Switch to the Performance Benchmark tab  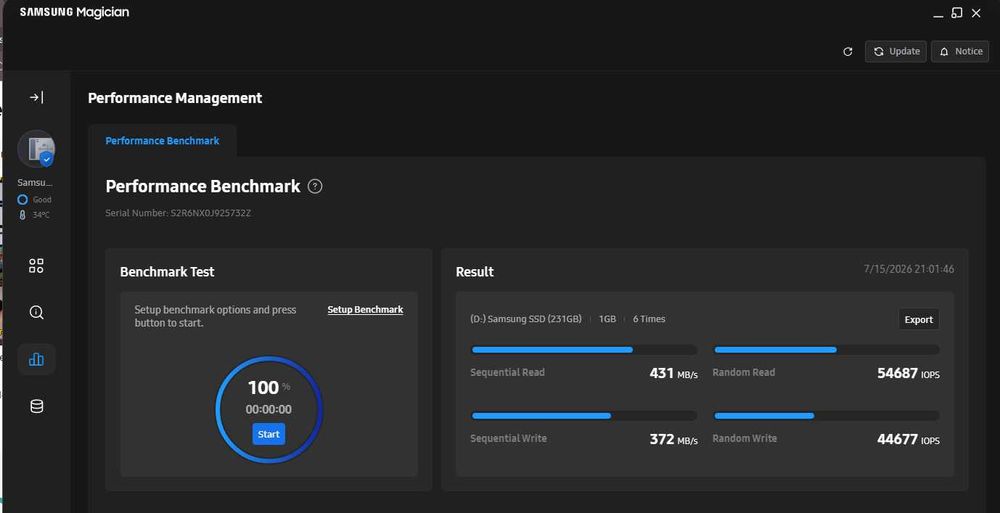coord(162,141)
